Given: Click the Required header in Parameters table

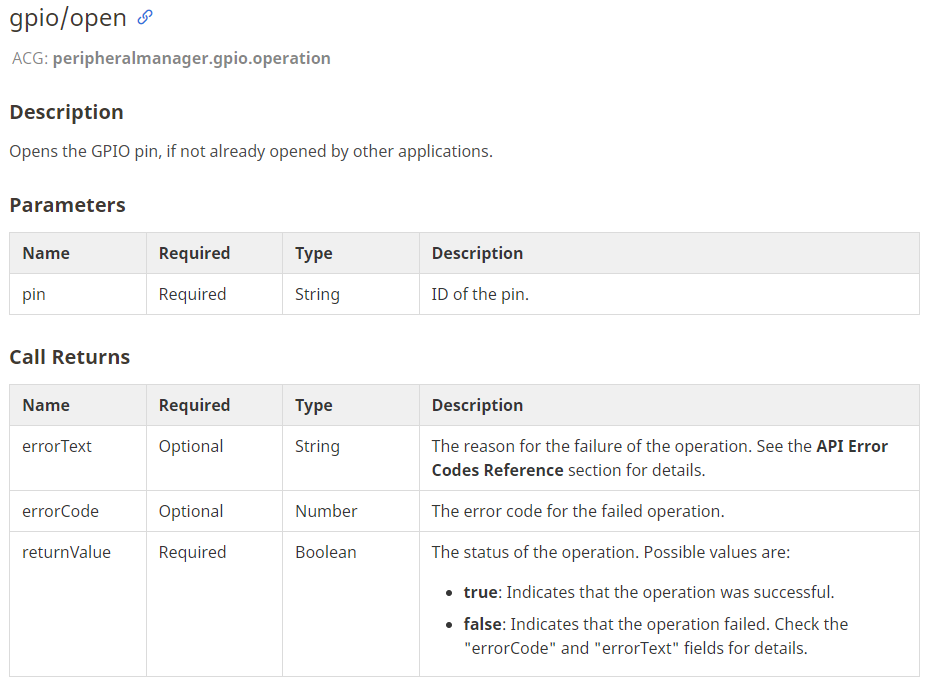Looking at the screenshot, I should 194,253.
